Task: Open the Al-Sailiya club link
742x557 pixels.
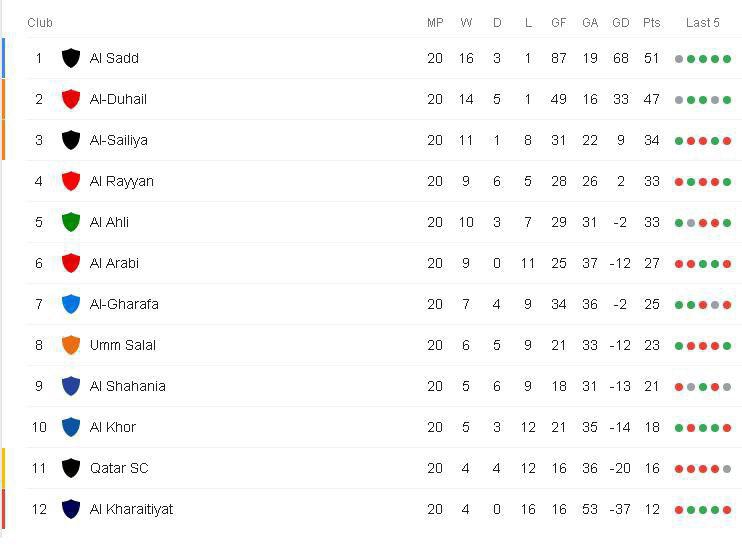Action: [x=118, y=140]
